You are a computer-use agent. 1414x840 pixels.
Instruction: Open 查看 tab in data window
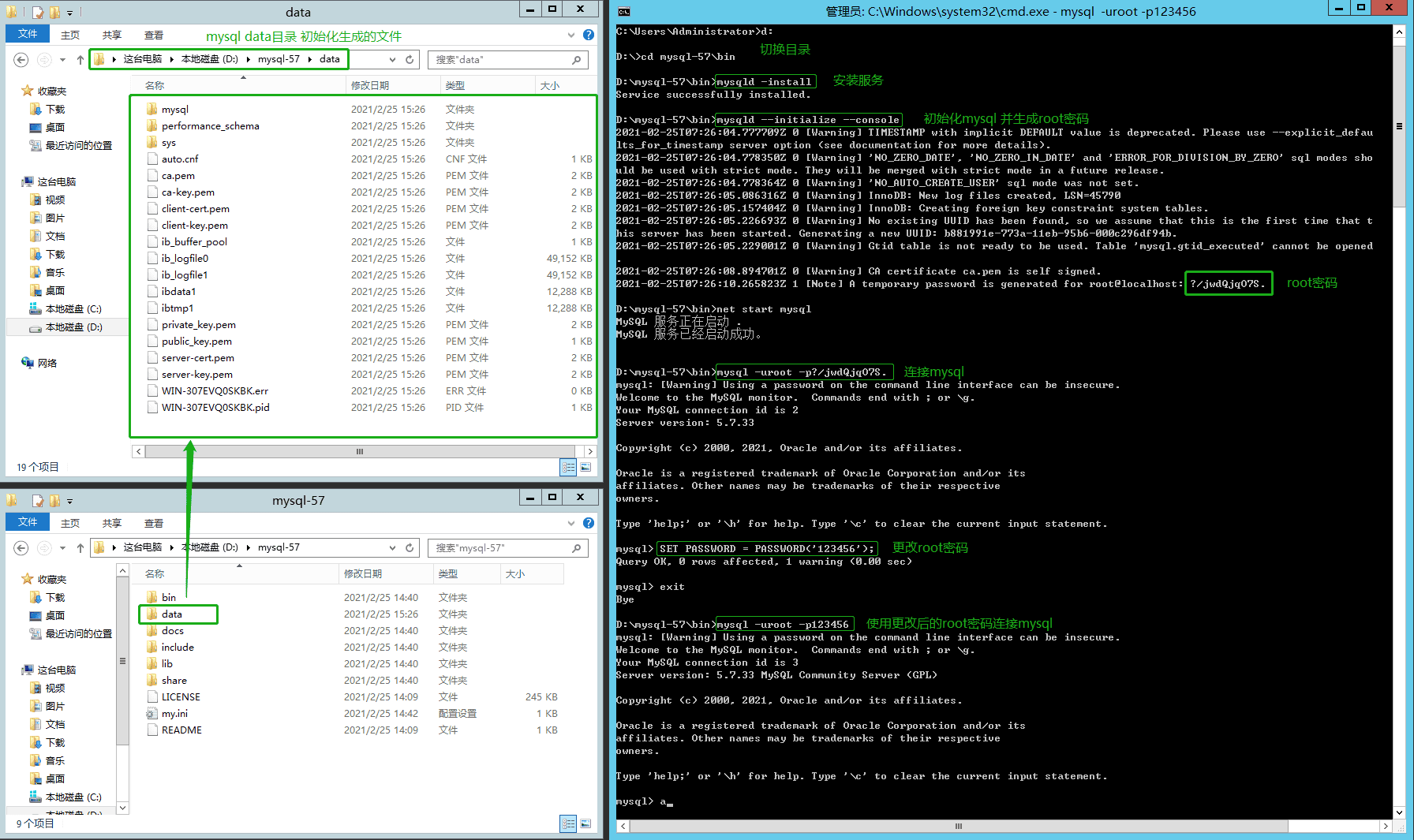click(154, 35)
